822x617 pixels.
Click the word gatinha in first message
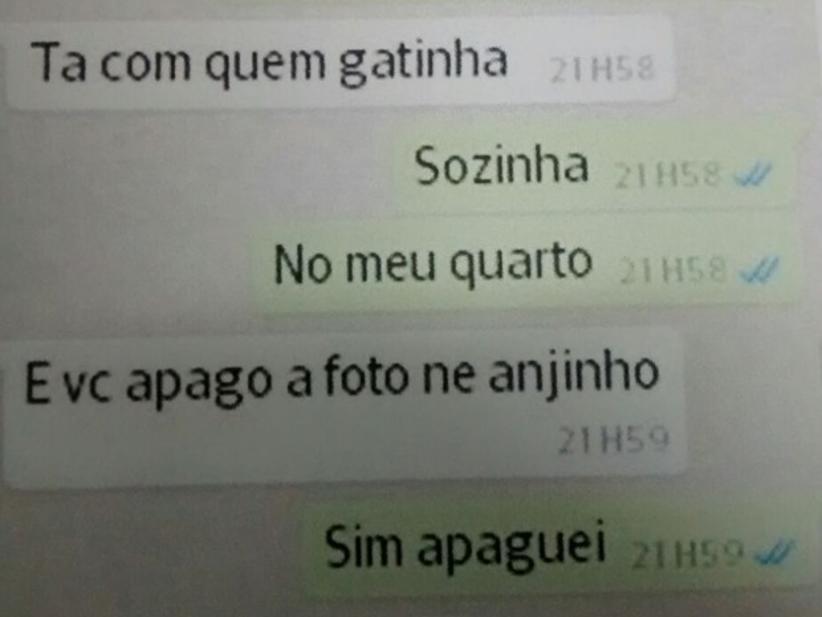click(x=424, y=62)
